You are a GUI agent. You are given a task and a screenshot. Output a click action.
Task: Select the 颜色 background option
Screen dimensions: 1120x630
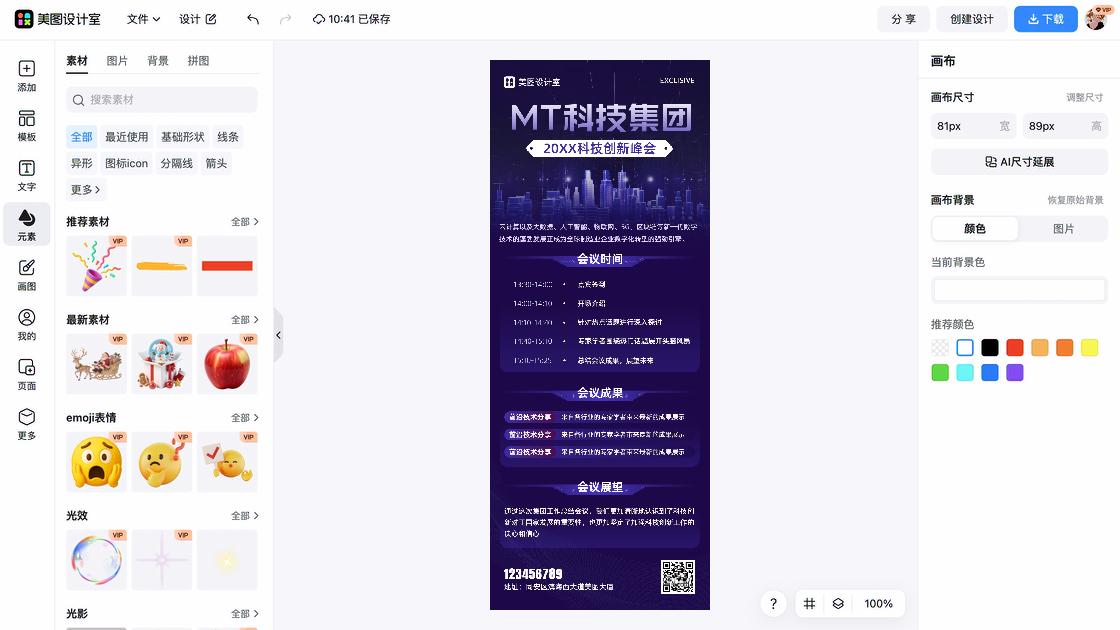[974, 229]
